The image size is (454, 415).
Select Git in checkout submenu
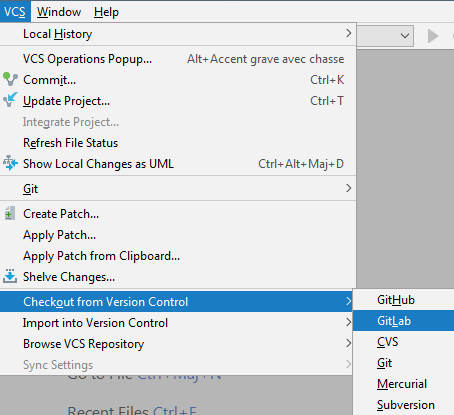tap(404, 363)
